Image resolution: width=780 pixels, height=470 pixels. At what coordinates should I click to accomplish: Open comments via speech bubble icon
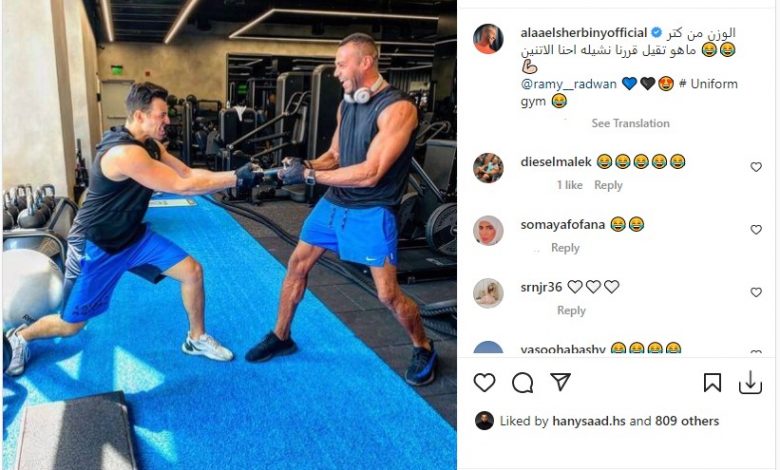(x=522, y=382)
